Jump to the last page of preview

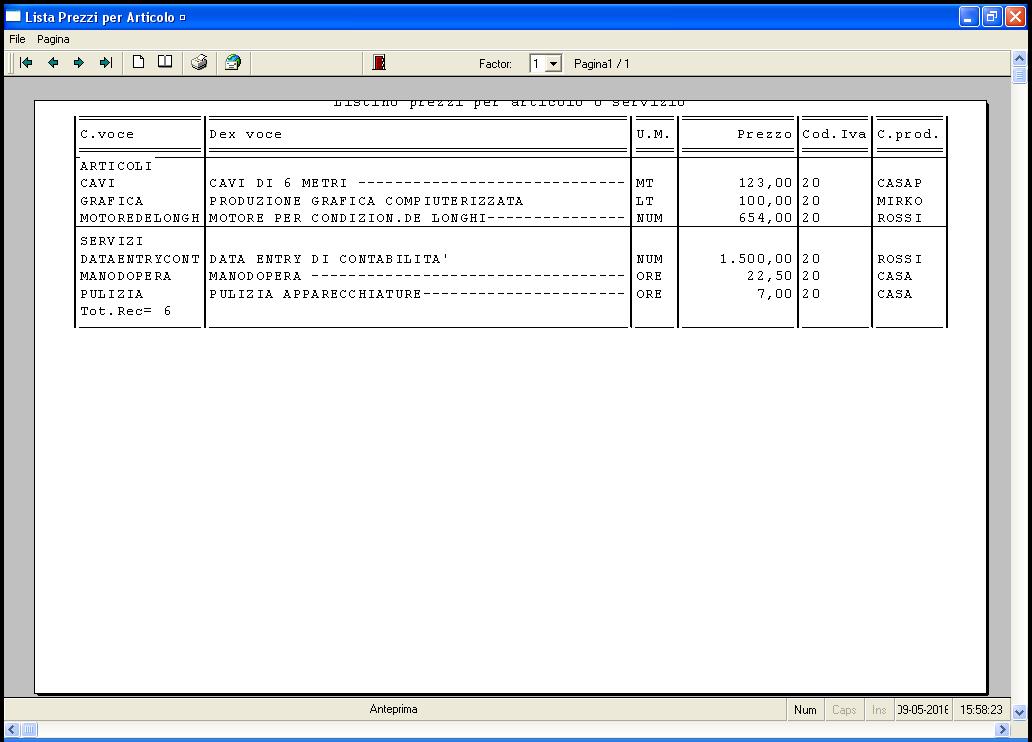point(105,63)
